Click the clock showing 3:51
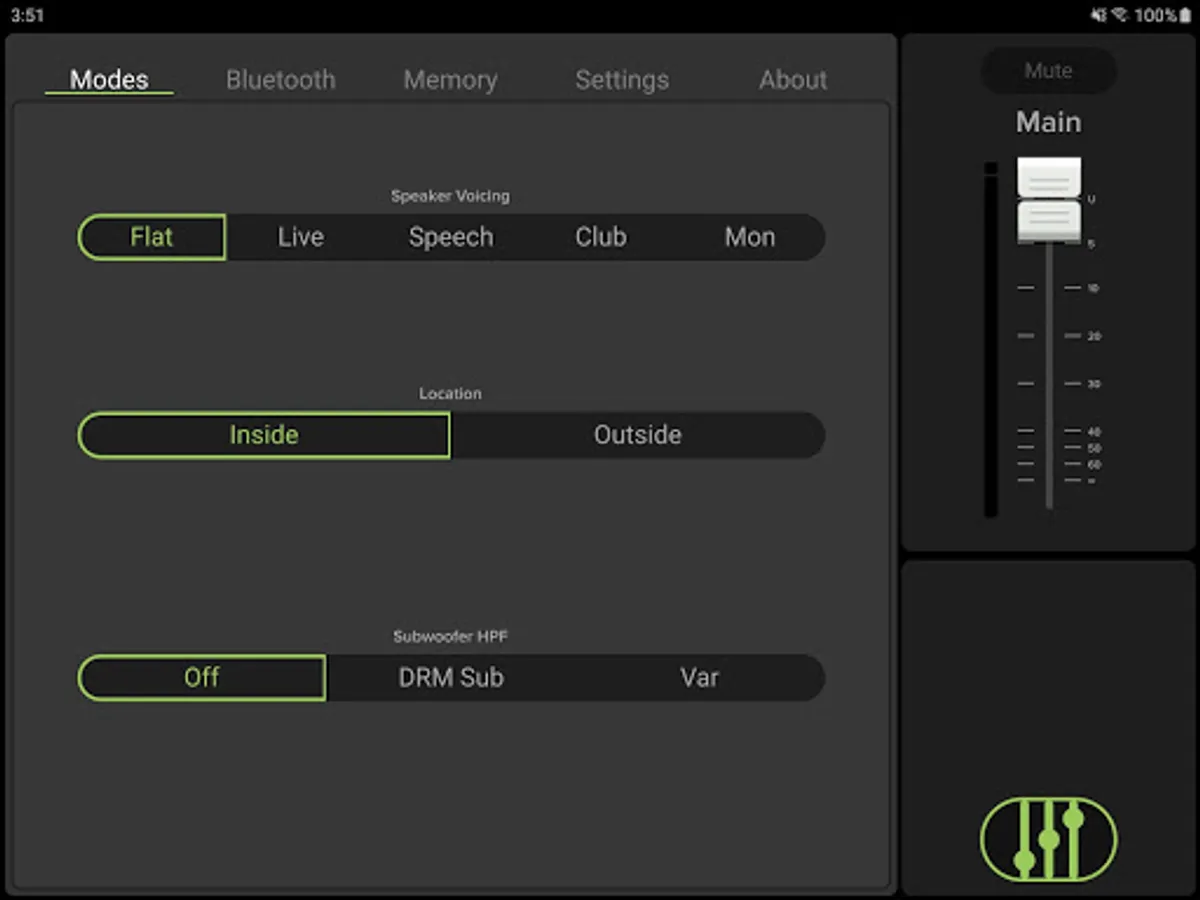The image size is (1200, 900). (x=27, y=15)
